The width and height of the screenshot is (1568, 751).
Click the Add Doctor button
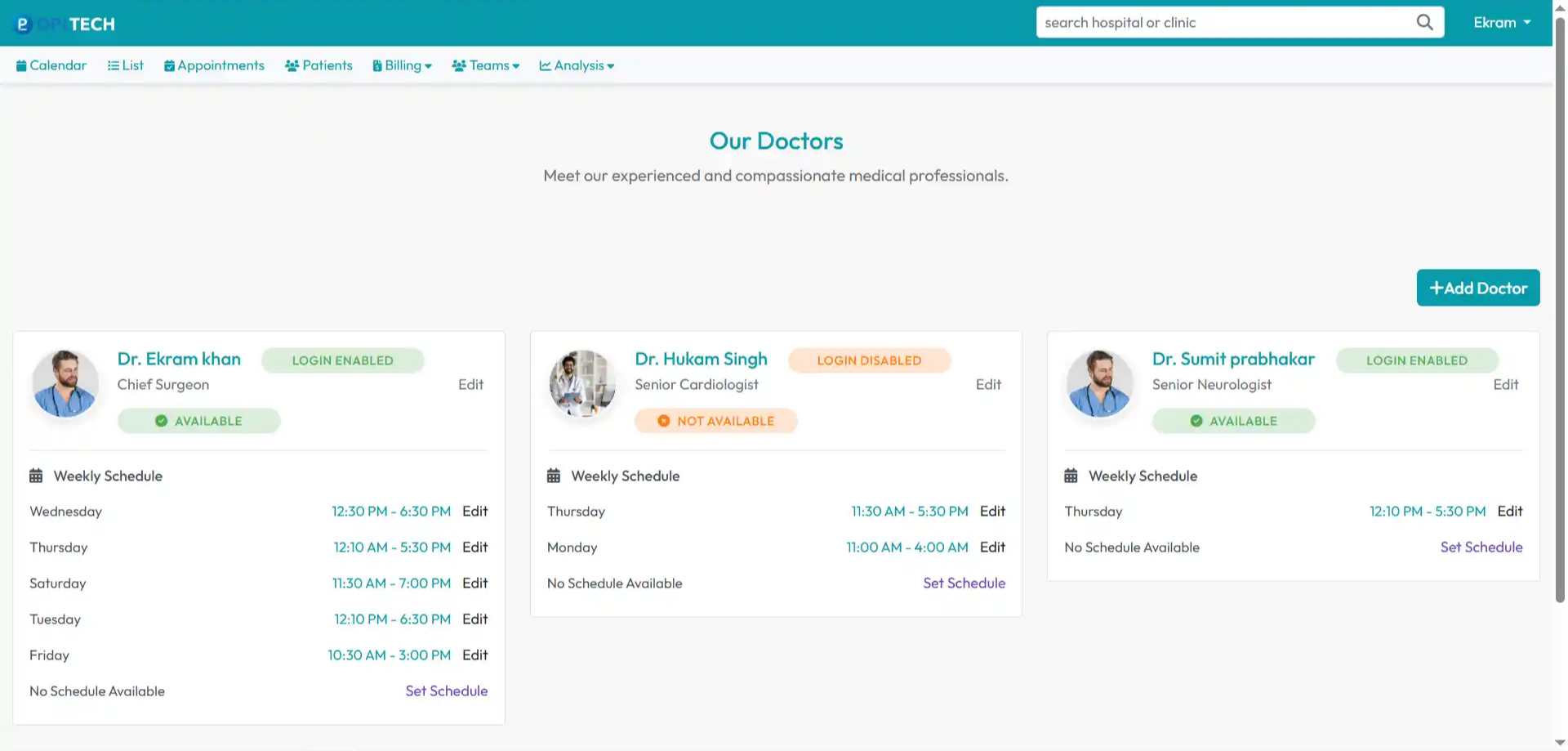click(x=1478, y=288)
